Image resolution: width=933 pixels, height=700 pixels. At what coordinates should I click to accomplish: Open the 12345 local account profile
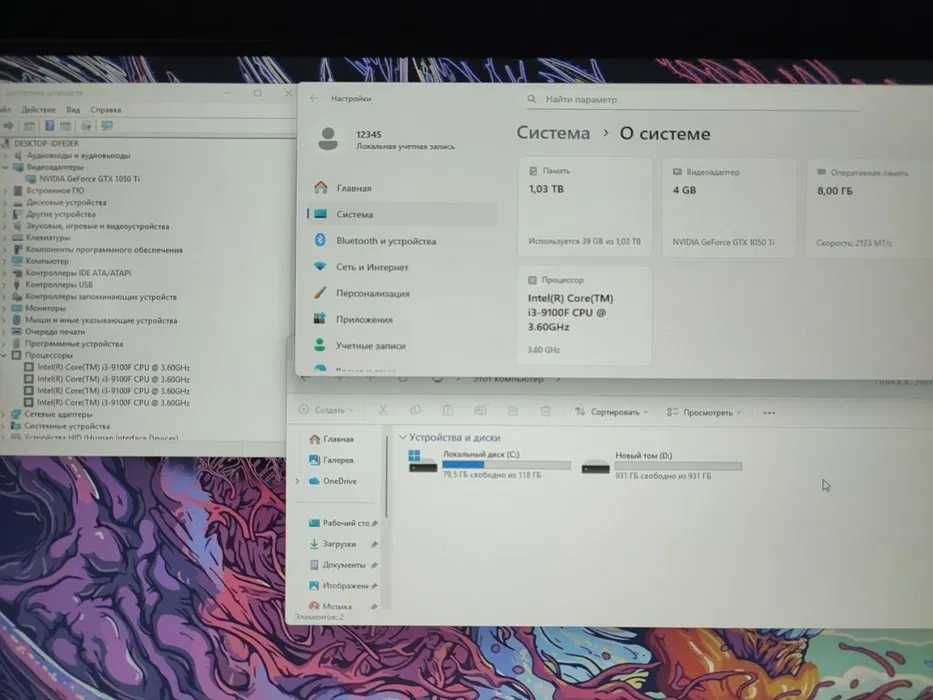coord(387,140)
